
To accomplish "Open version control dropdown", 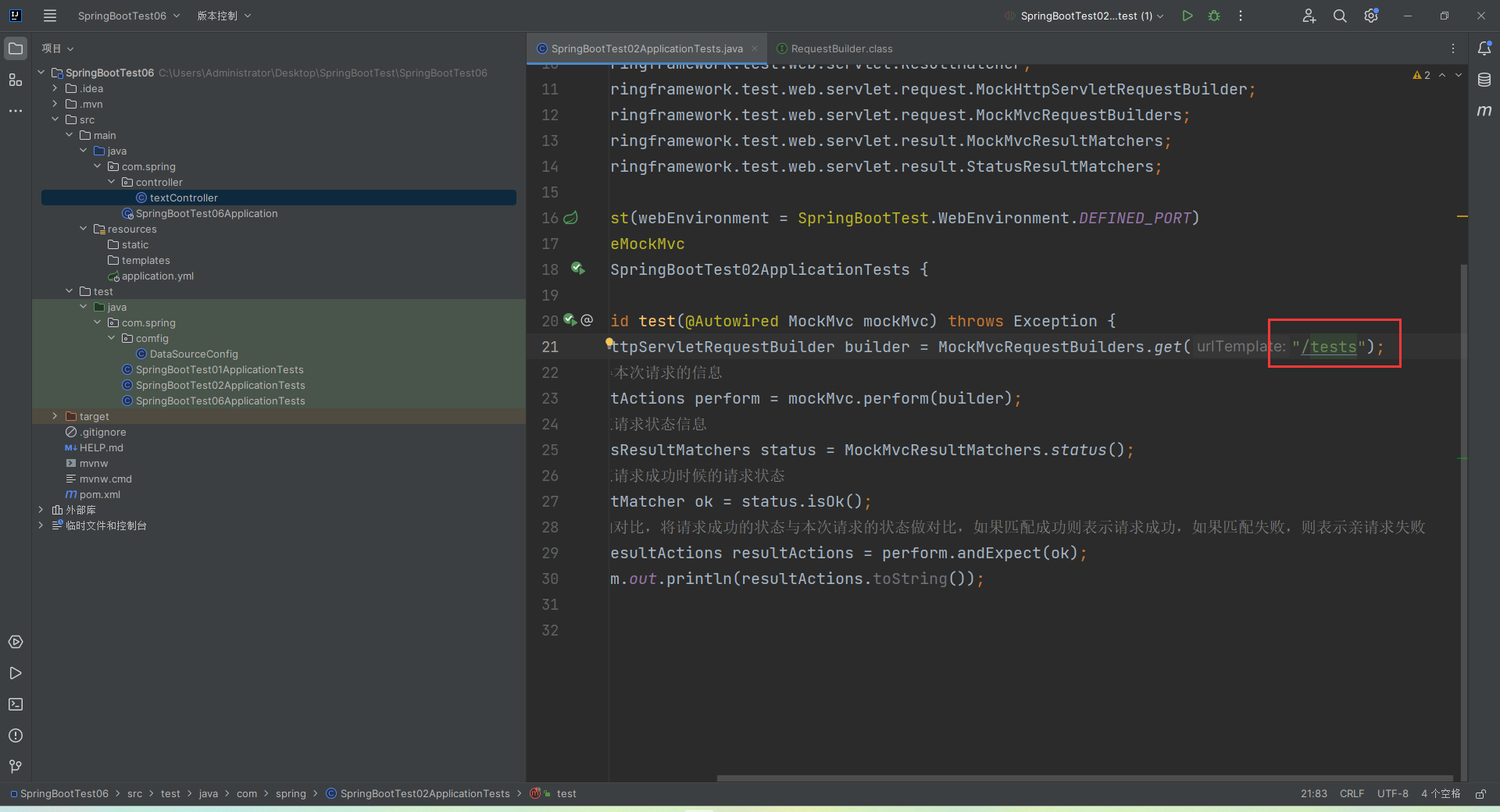I will 224,16.
